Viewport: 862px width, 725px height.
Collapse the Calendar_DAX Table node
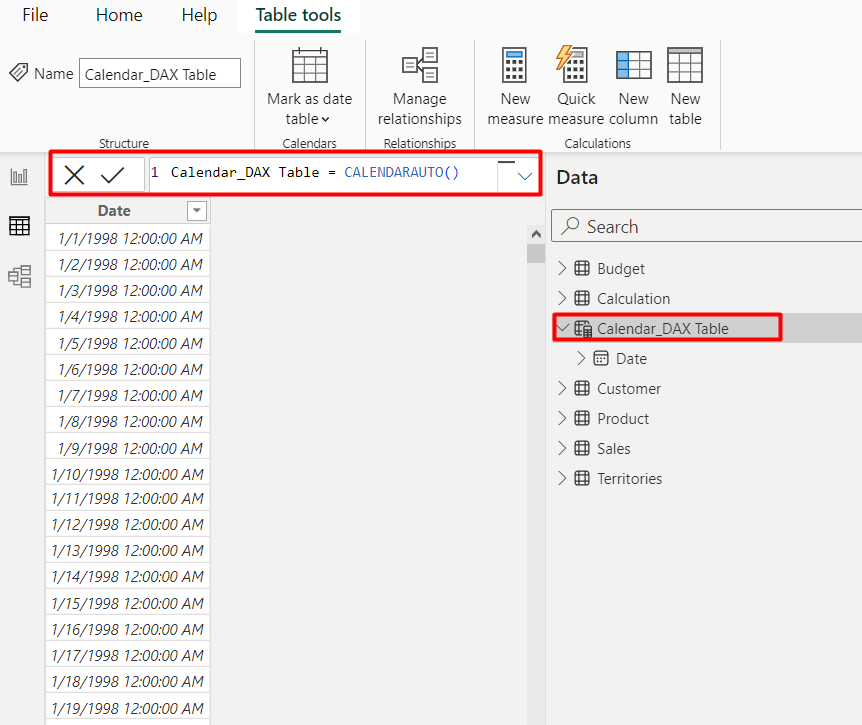coord(562,328)
